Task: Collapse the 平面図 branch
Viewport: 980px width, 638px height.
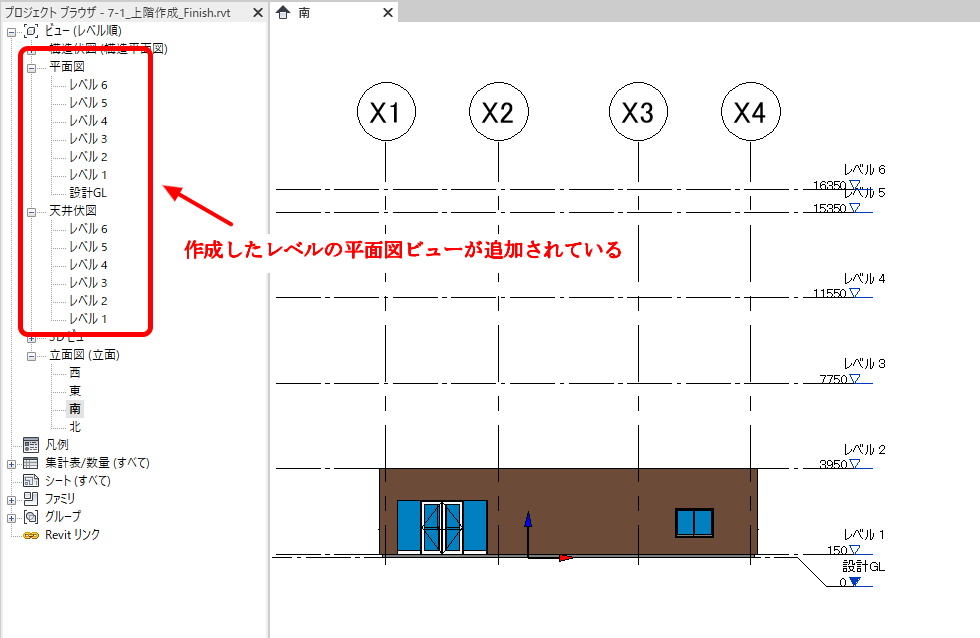Action: [31, 67]
